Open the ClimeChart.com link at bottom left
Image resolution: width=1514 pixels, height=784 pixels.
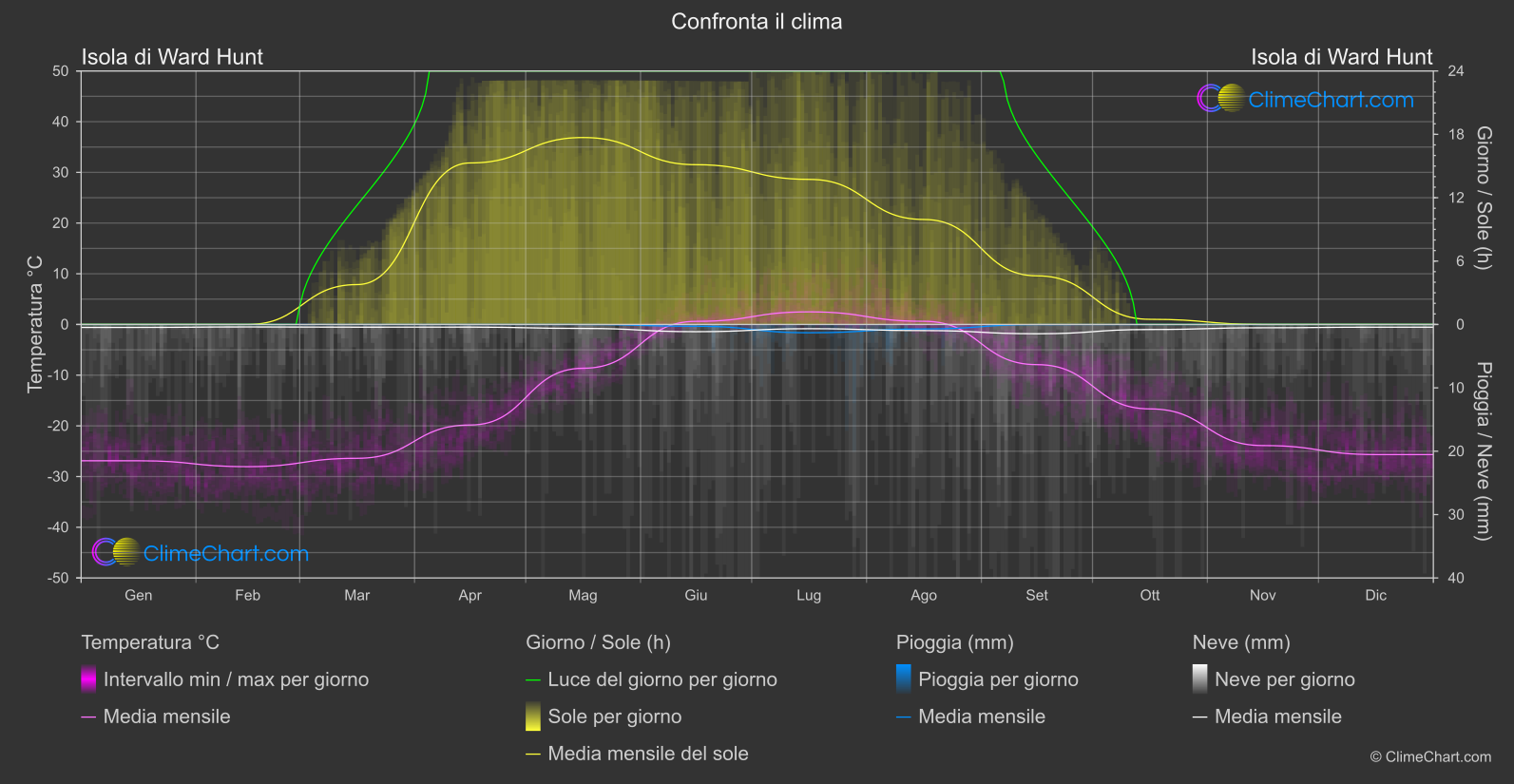coord(226,553)
